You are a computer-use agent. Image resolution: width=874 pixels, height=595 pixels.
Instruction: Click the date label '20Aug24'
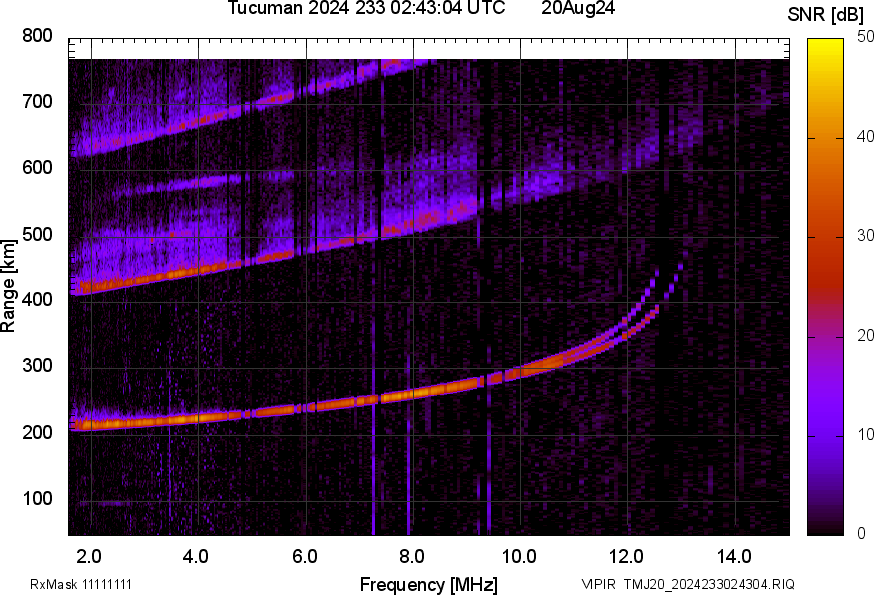(578, 7)
